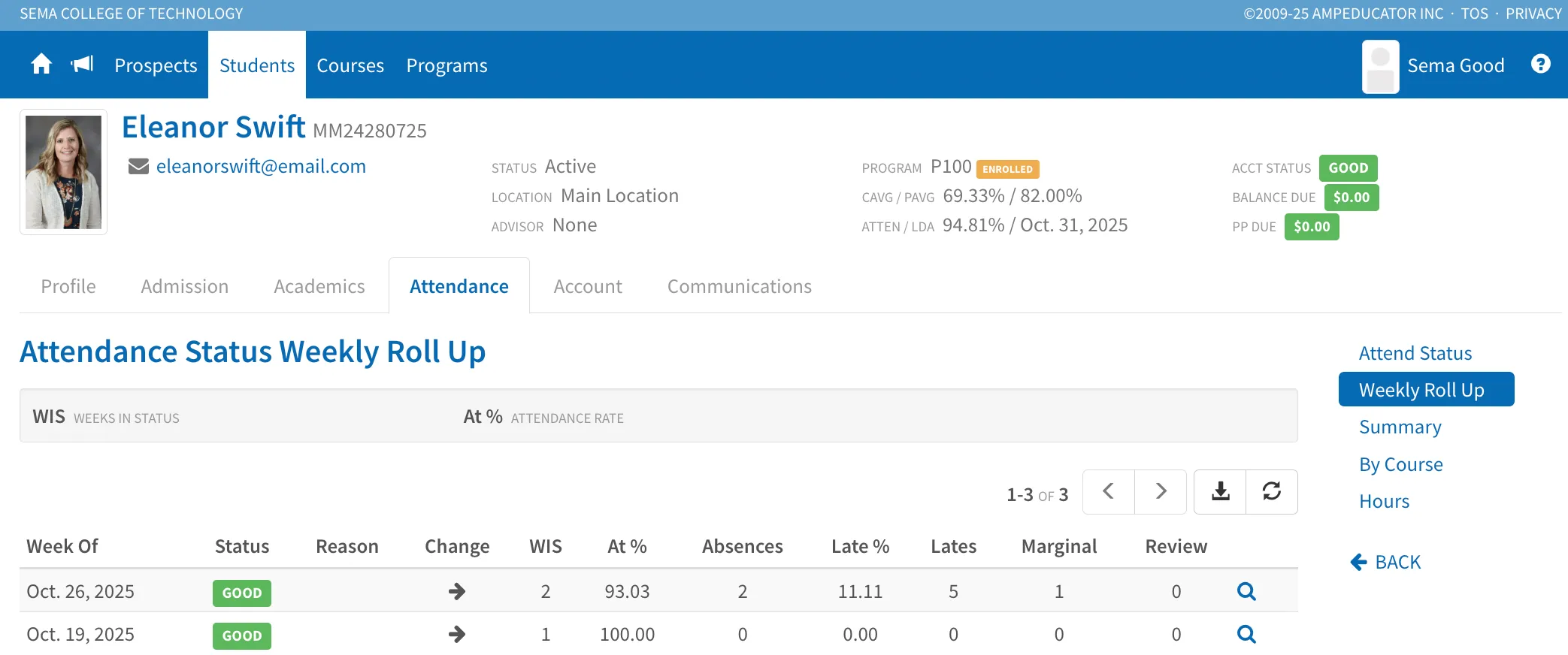
Task: Click the PRIVACY link in header
Action: point(1533,14)
